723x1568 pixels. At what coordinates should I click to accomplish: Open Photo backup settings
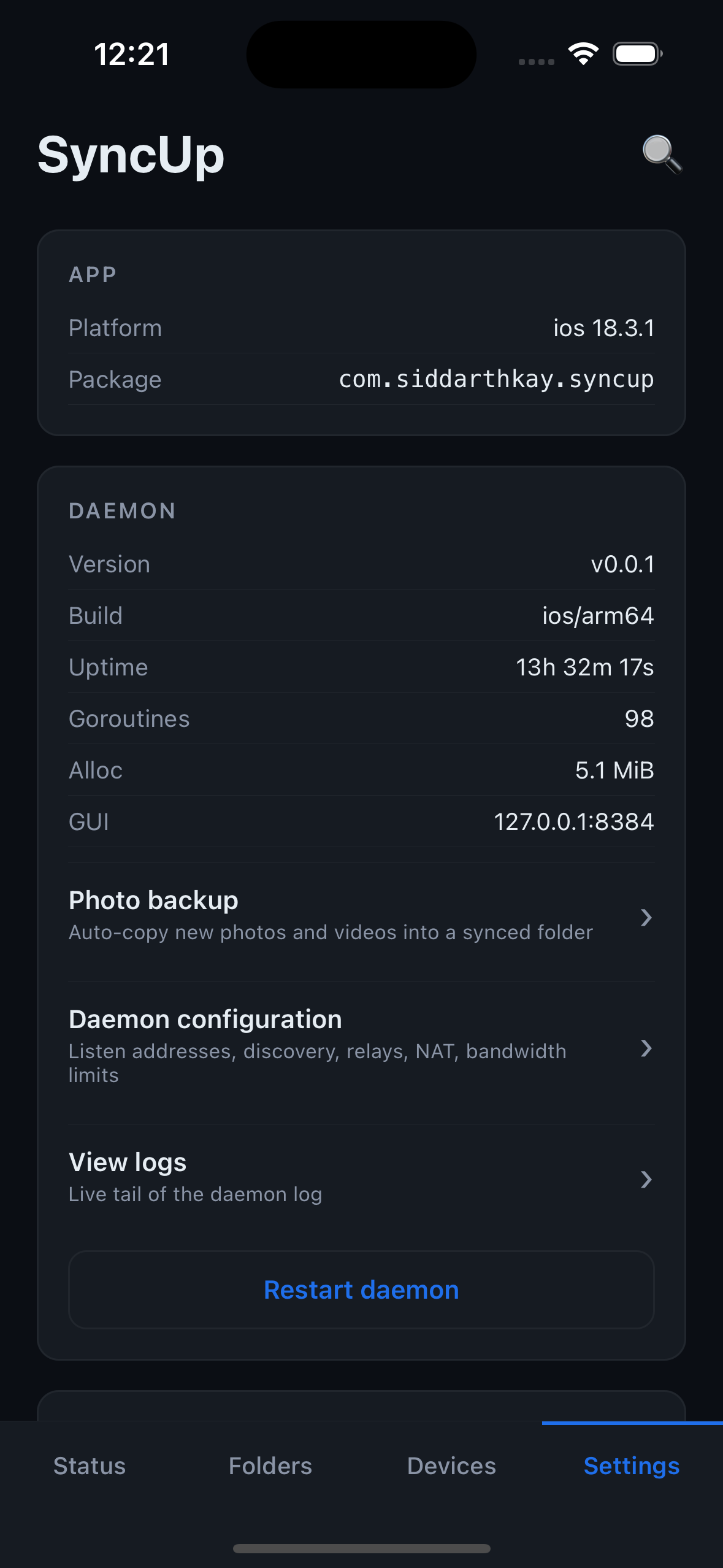331,916
